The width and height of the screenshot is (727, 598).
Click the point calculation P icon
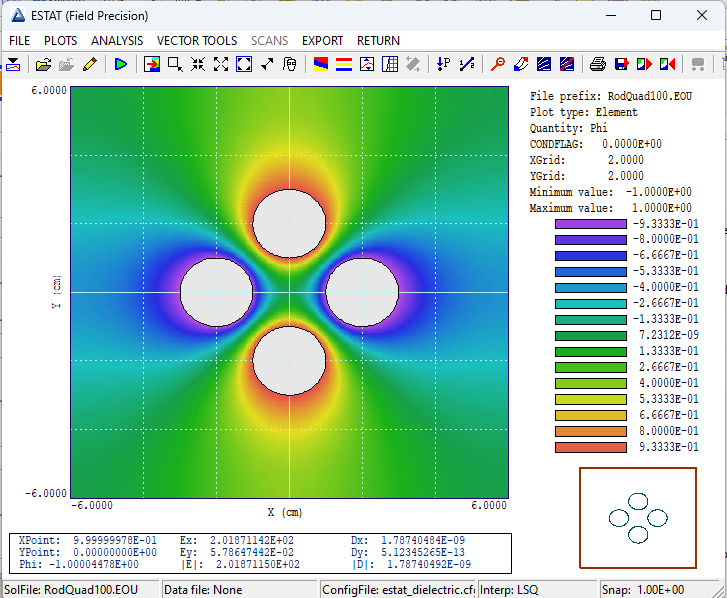coord(443,64)
